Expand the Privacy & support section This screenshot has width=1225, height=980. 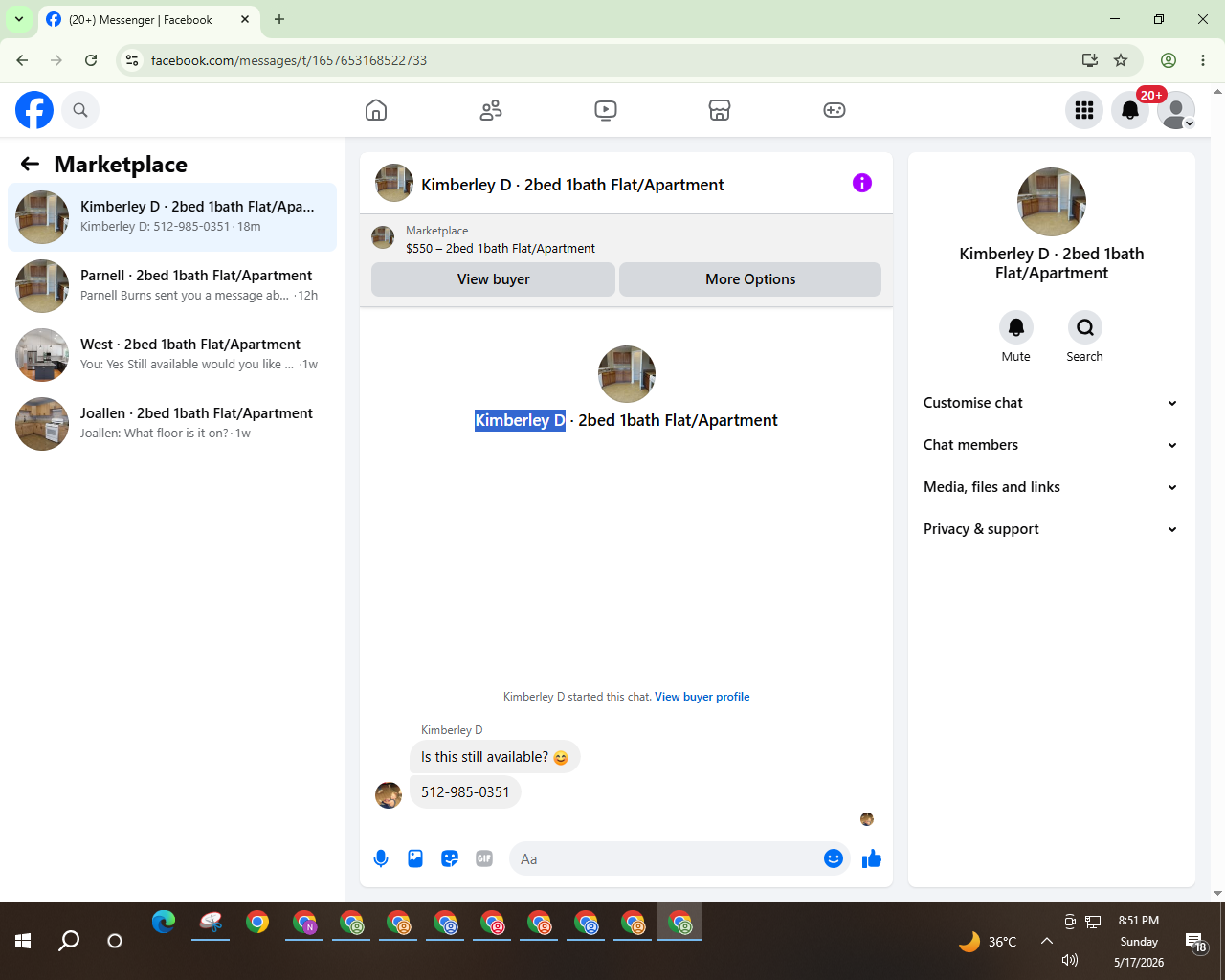click(x=1051, y=529)
